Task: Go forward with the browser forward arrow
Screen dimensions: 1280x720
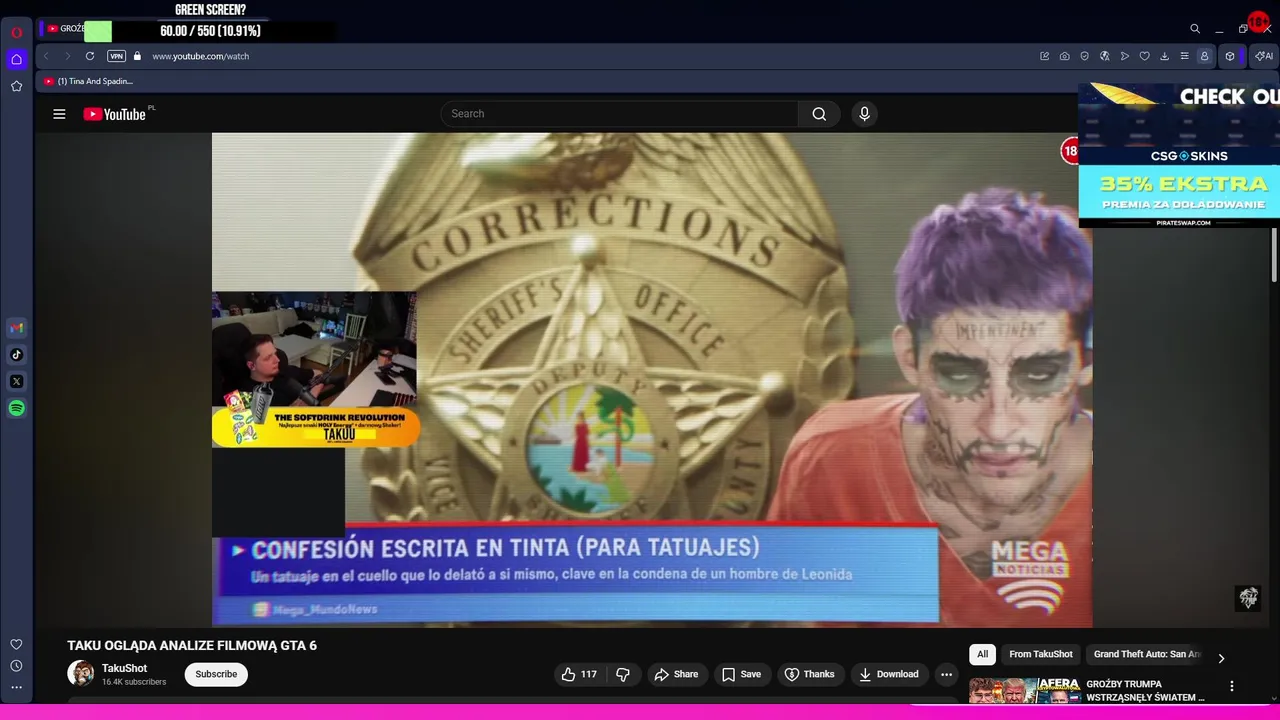Action: point(67,56)
